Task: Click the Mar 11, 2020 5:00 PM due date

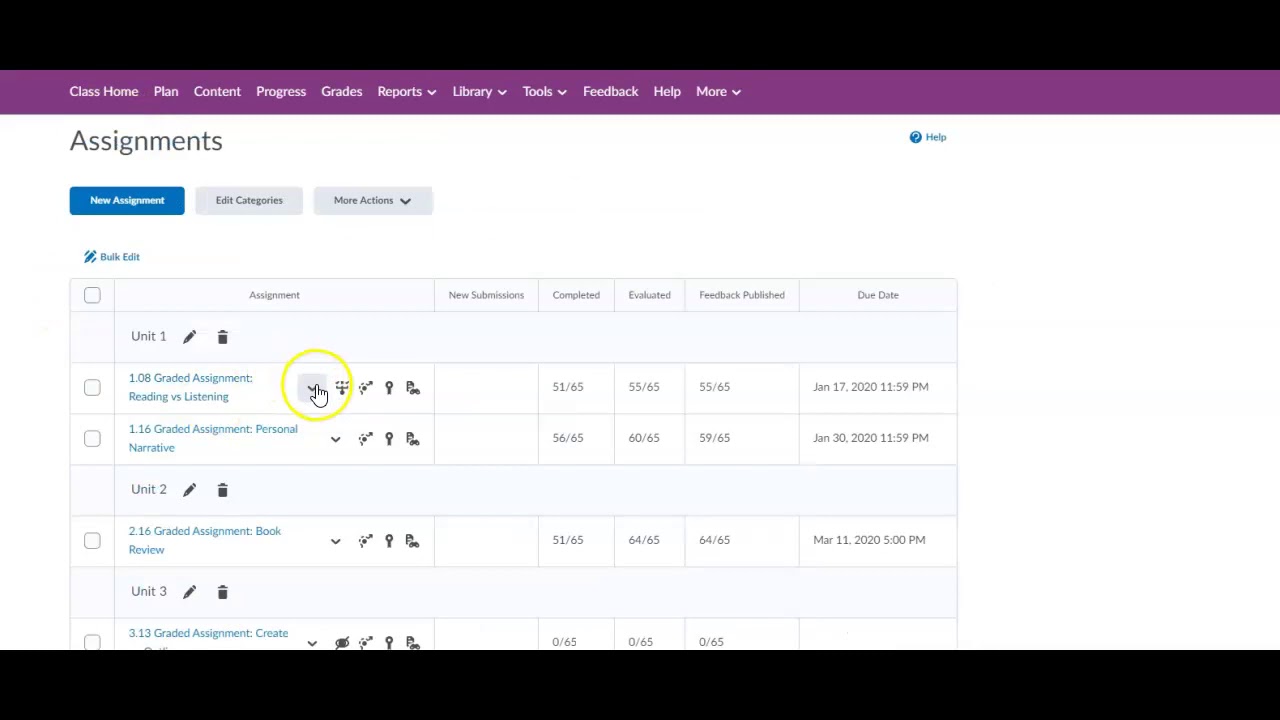Action: (x=869, y=540)
